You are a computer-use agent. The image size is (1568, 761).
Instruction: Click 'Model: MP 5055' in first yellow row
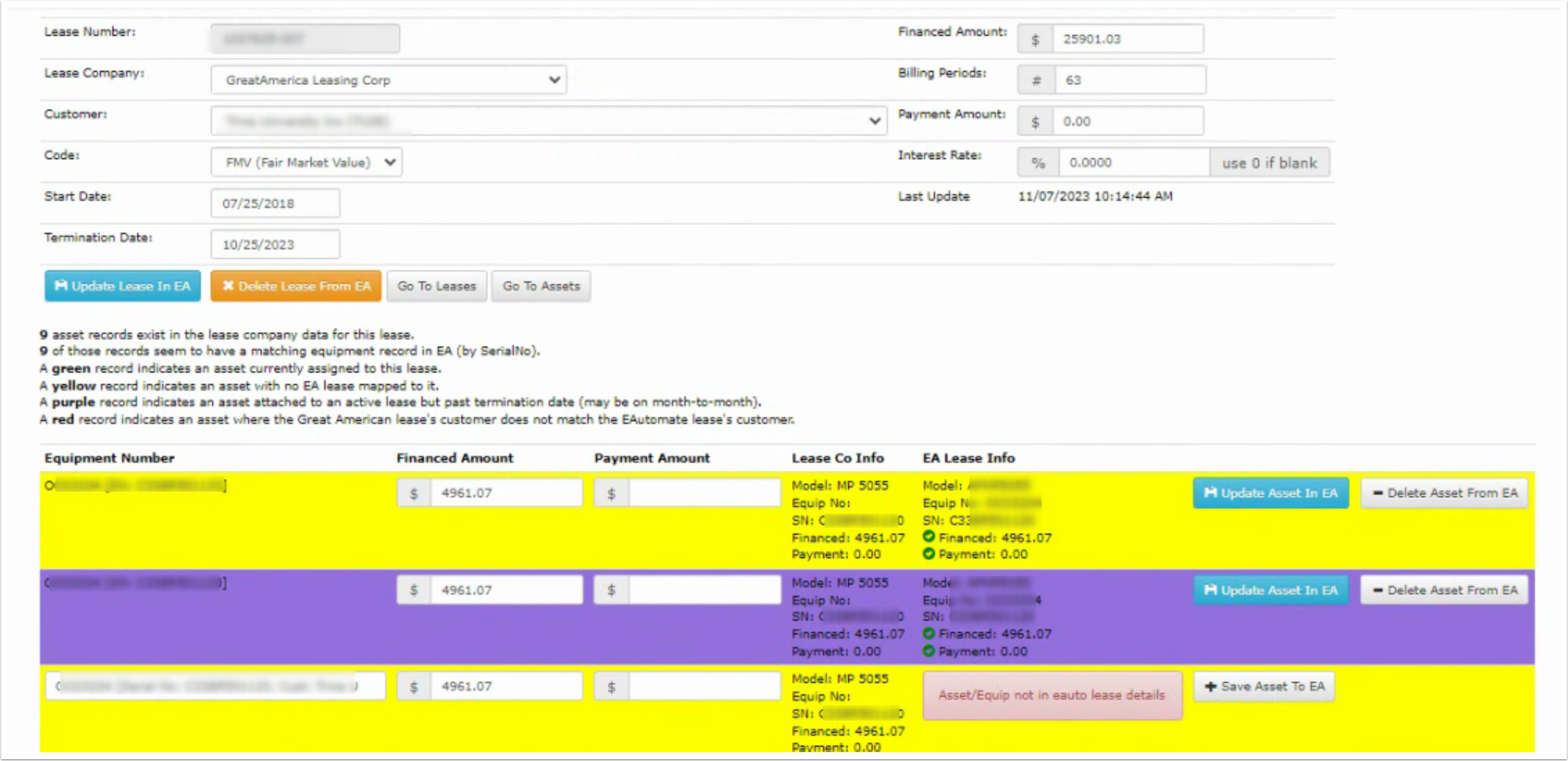840,485
